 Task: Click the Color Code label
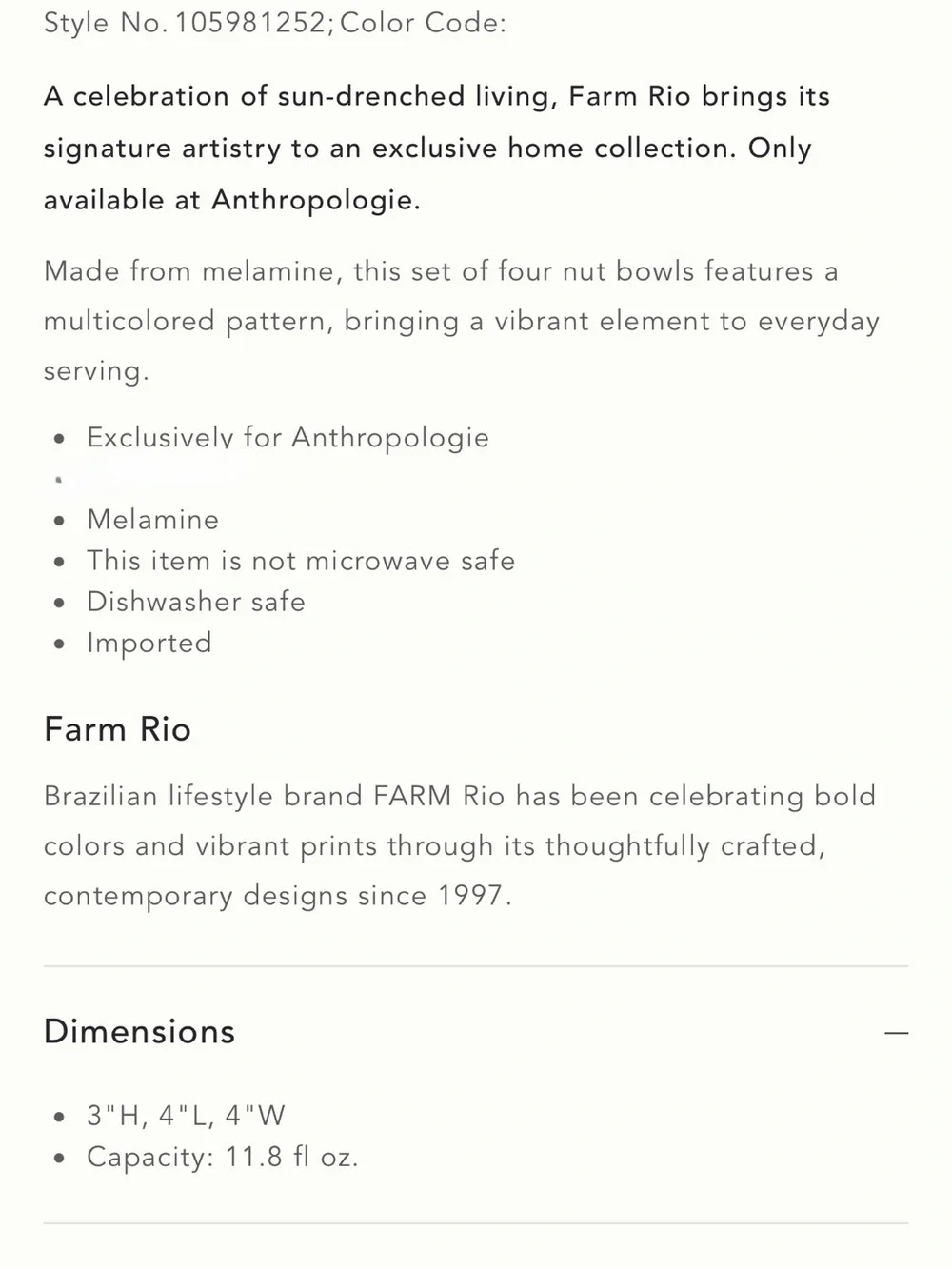point(424,23)
